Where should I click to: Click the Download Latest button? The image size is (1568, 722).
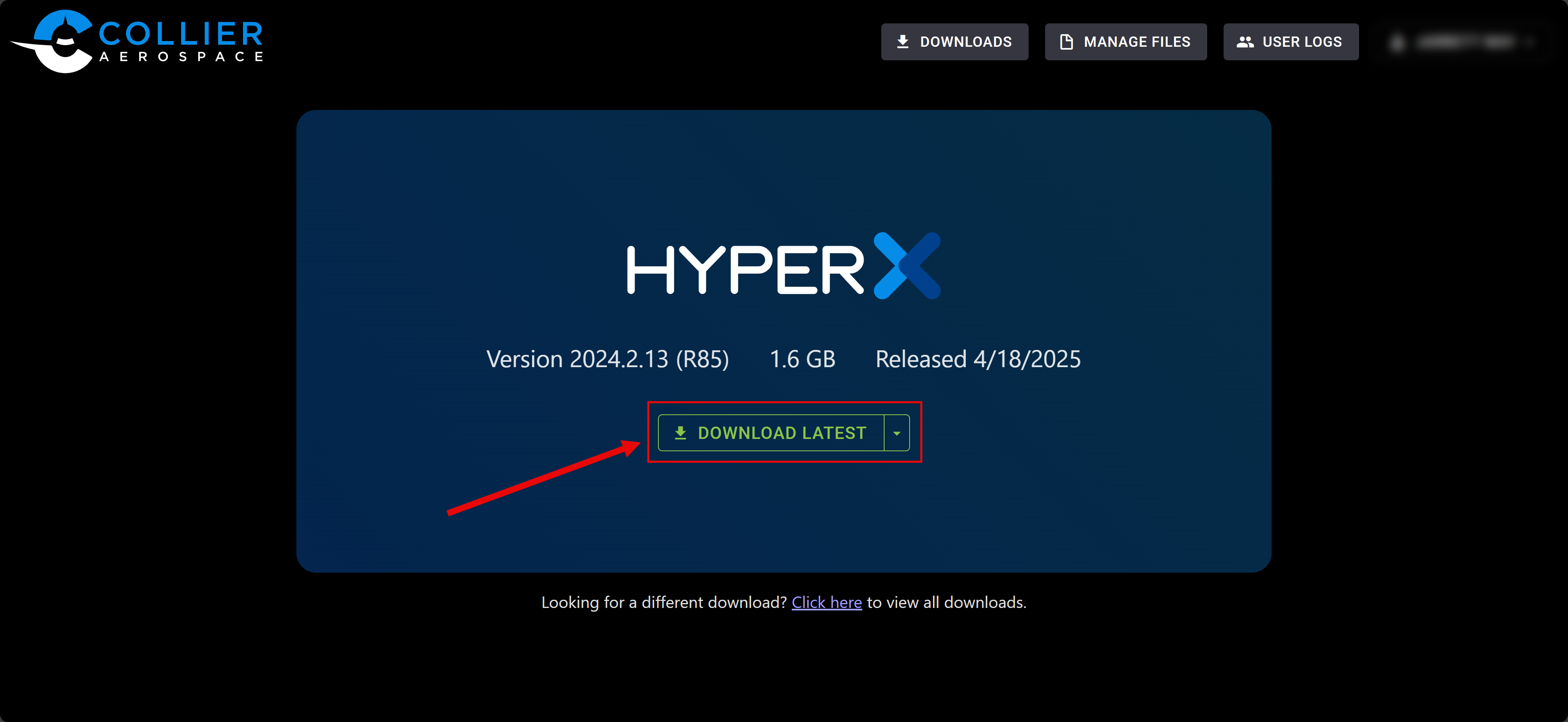click(770, 432)
